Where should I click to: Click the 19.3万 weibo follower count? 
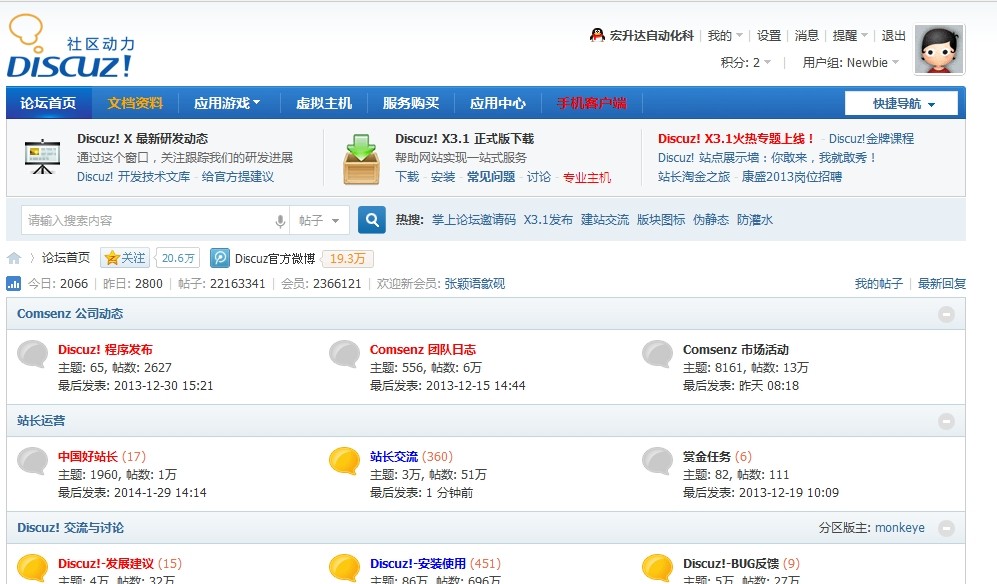[347, 258]
